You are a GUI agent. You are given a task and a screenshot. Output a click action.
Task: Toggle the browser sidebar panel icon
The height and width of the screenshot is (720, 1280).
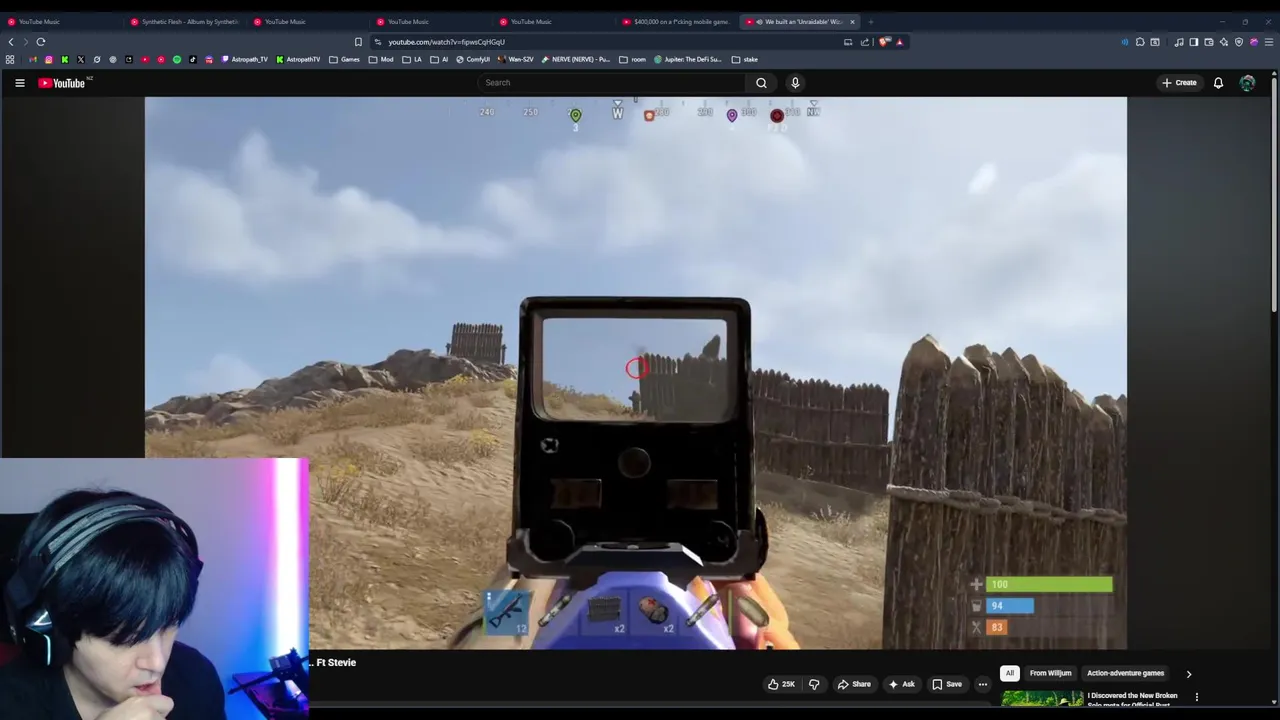tap(1194, 42)
